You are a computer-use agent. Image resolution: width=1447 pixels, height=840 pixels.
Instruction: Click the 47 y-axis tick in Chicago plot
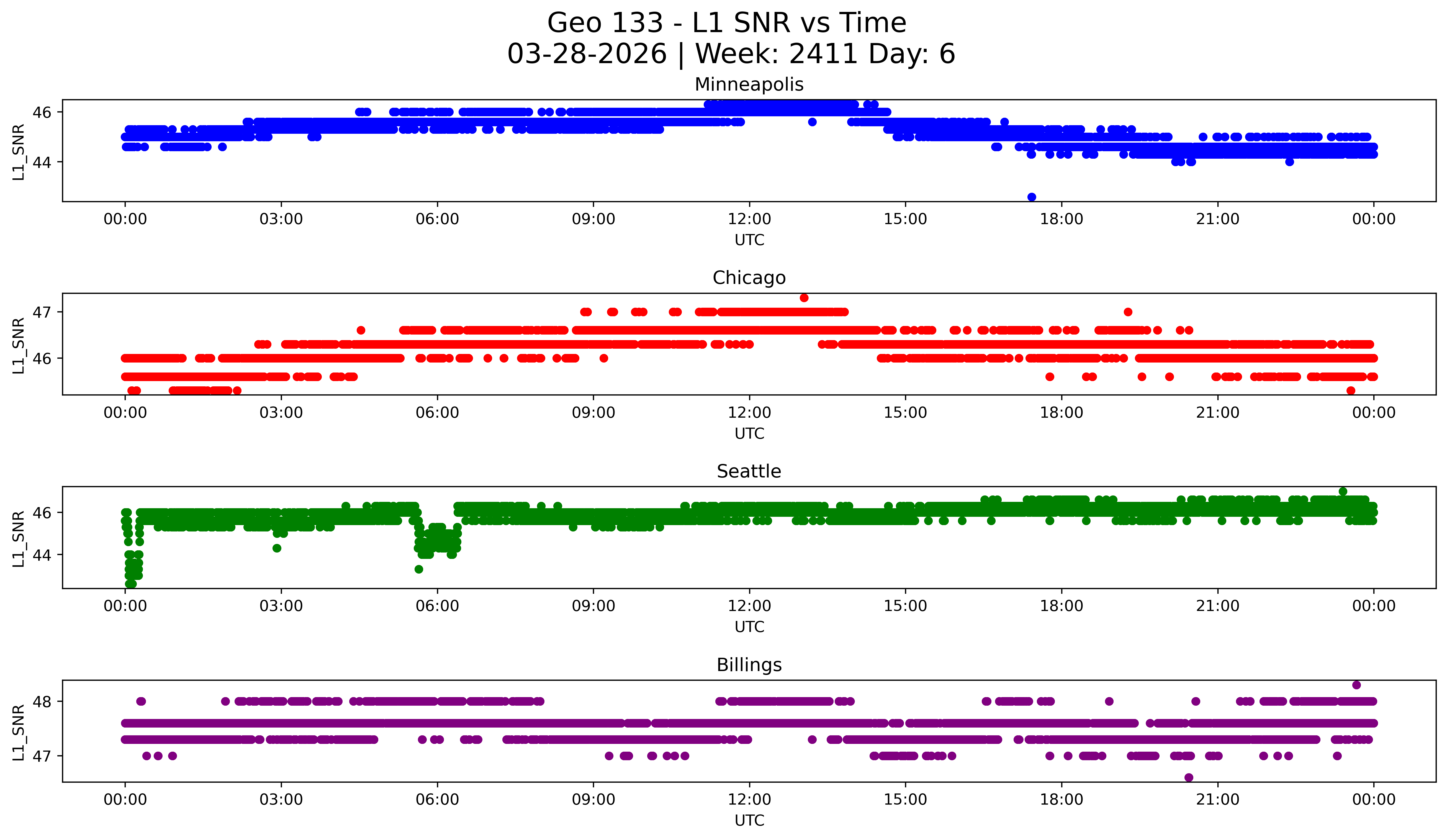coord(42,313)
